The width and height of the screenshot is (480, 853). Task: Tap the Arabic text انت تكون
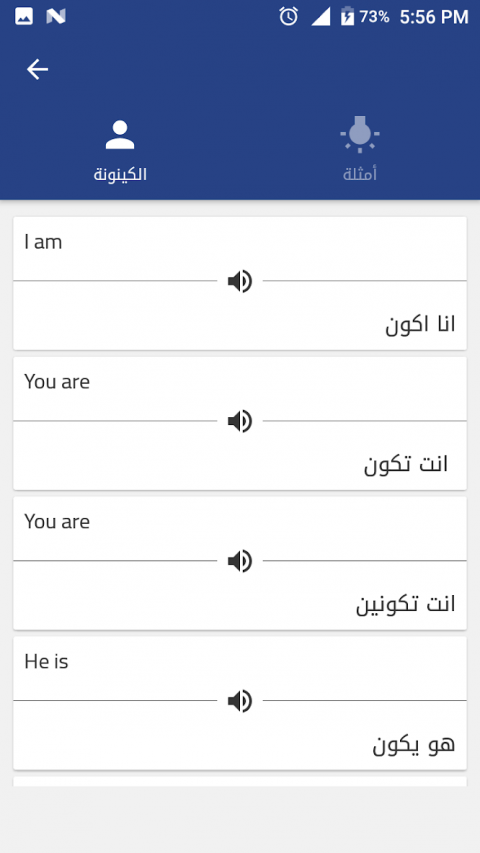(406, 465)
